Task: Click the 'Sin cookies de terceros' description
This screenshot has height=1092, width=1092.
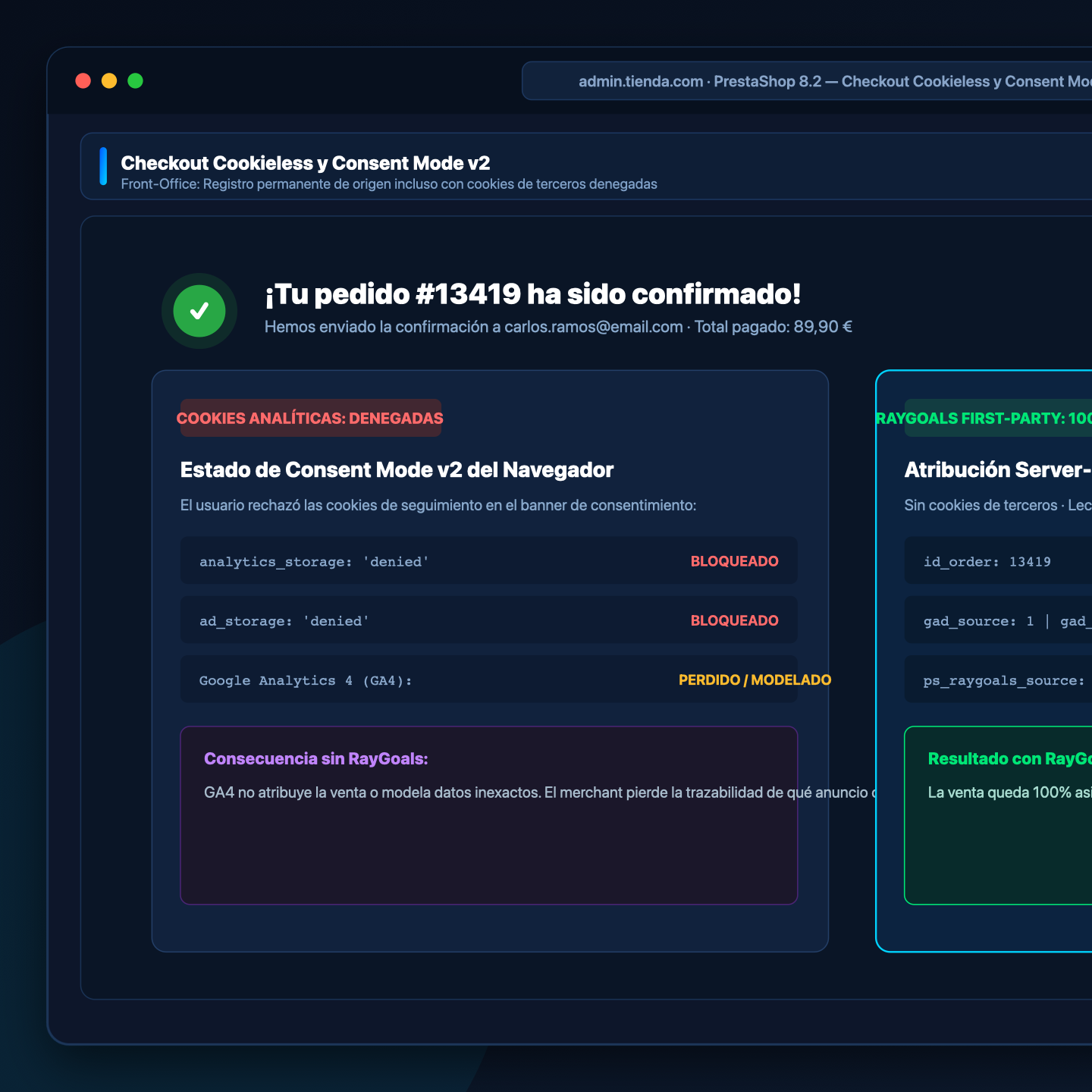Action: [998, 505]
